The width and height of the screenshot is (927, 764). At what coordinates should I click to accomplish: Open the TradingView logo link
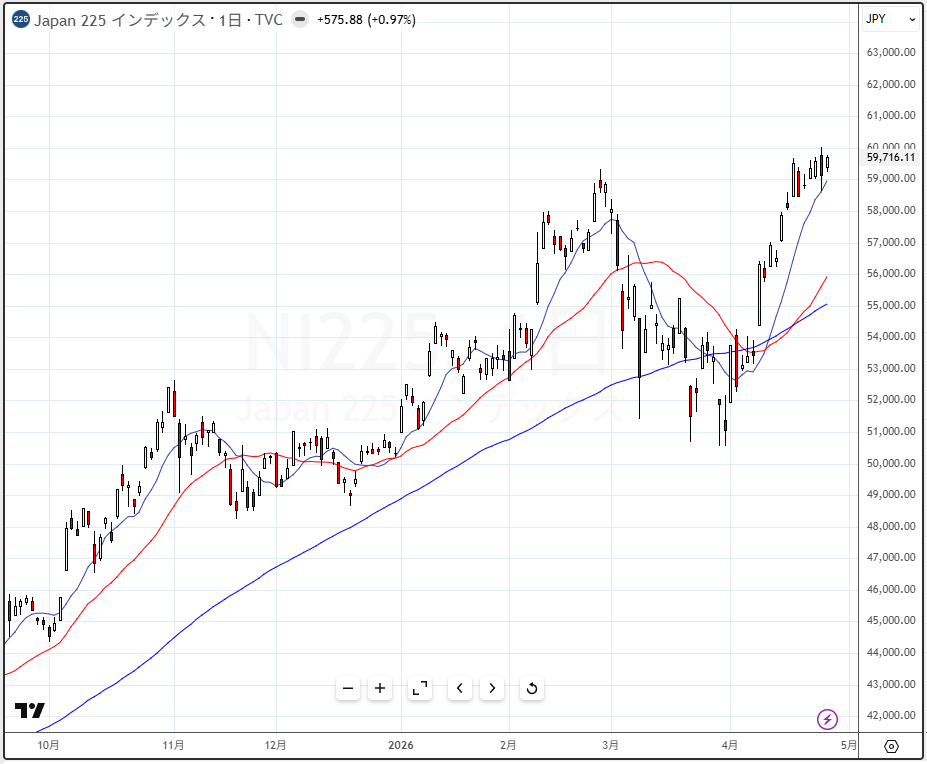click(x=30, y=711)
